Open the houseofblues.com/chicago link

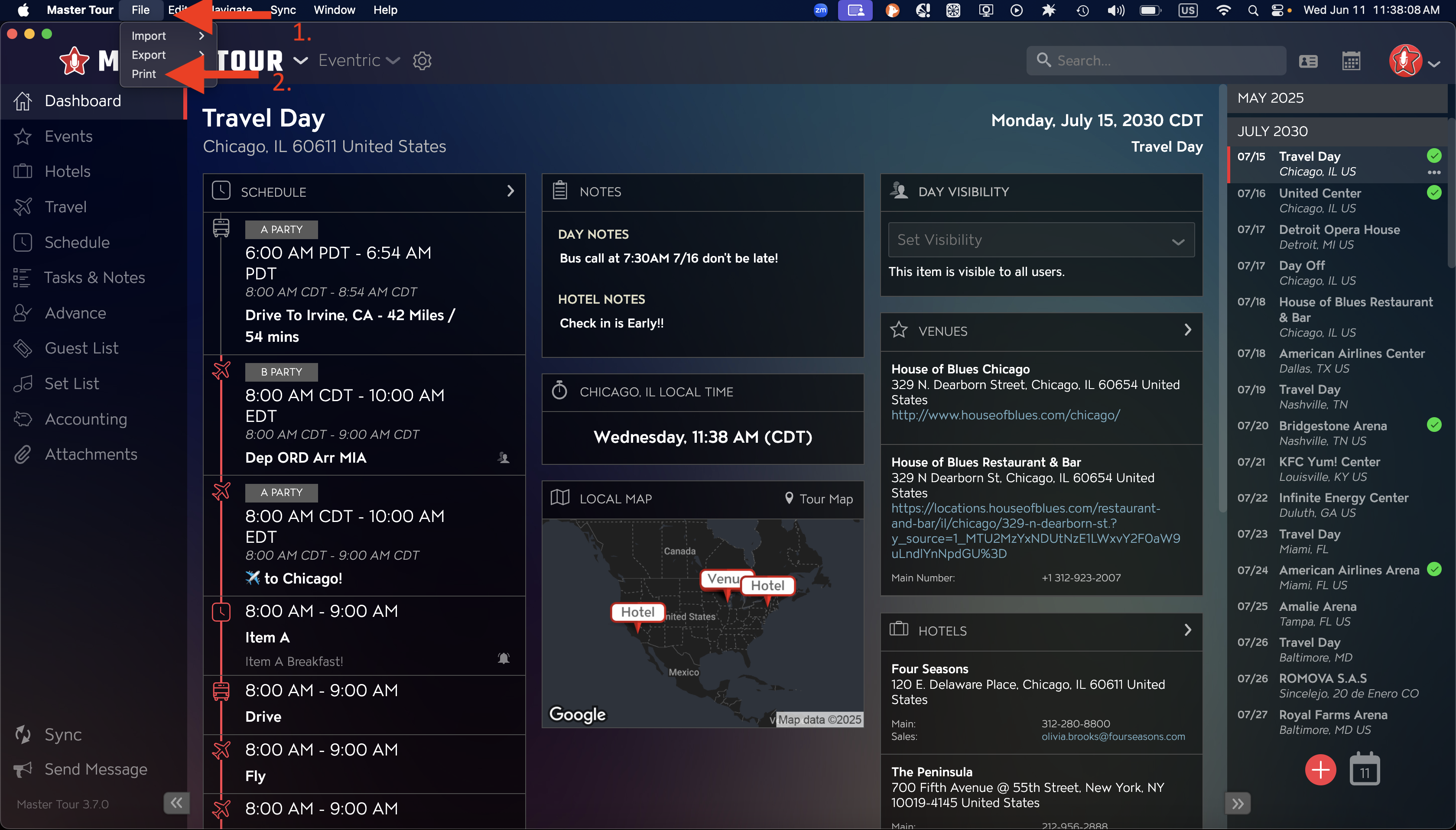pos(1006,415)
